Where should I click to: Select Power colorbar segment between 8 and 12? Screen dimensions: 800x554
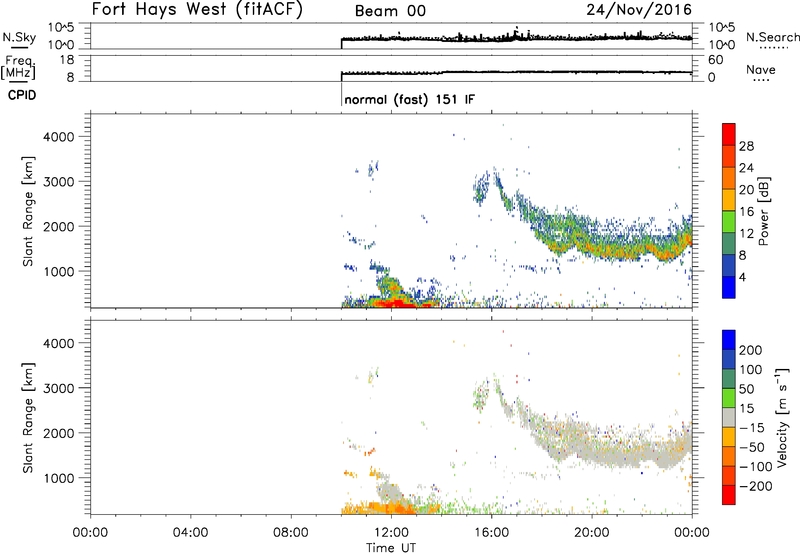coord(729,244)
